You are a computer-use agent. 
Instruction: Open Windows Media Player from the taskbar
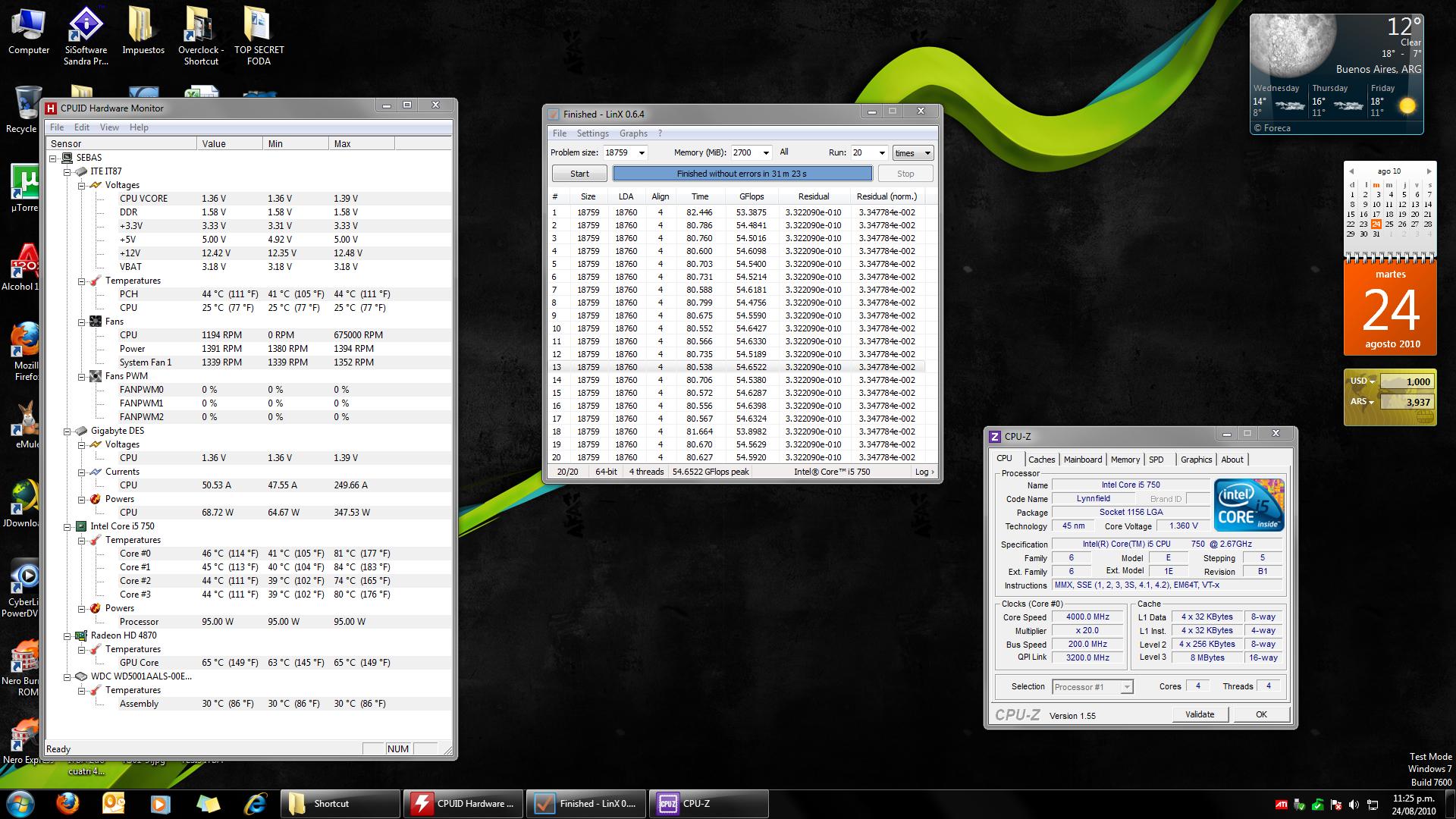tap(160, 803)
